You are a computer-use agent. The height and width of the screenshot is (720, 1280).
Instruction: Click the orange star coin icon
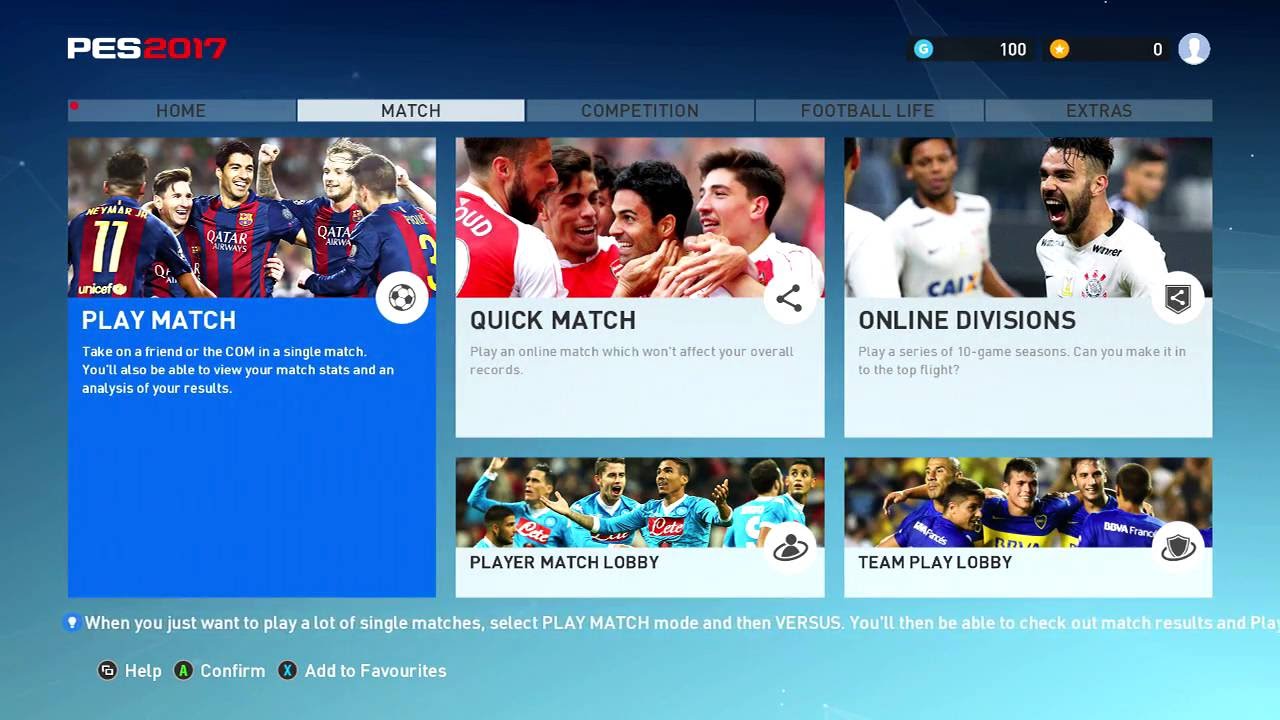pos(1059,49)
